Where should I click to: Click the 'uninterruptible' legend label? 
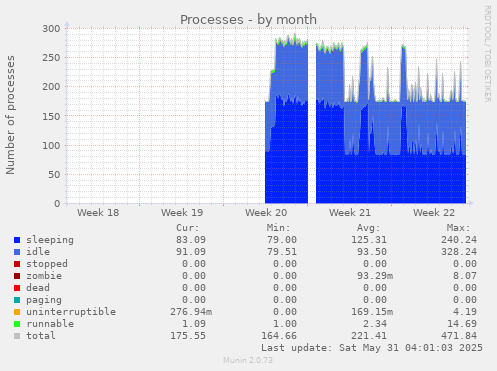[71, 312]
